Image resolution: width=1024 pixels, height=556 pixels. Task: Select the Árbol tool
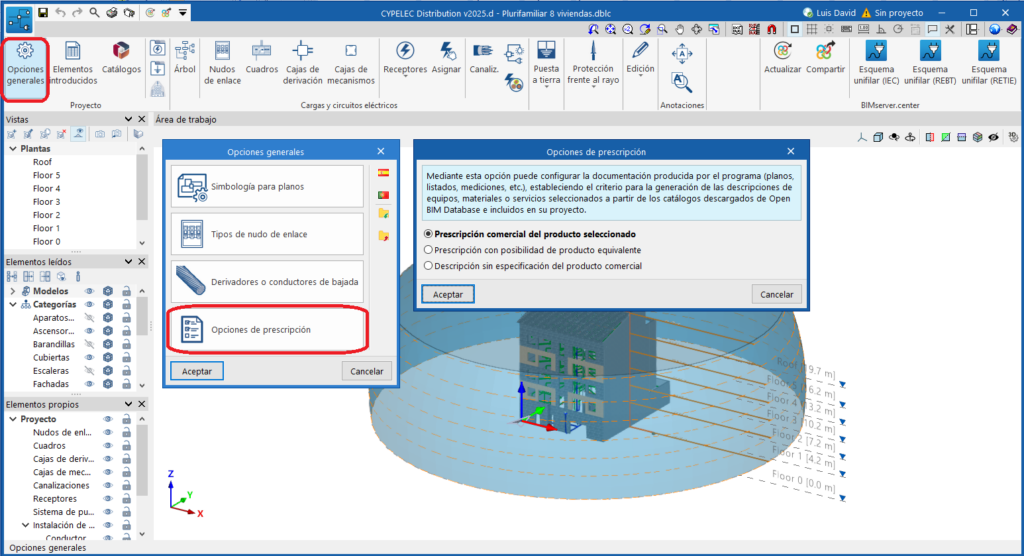click(185, 59)
